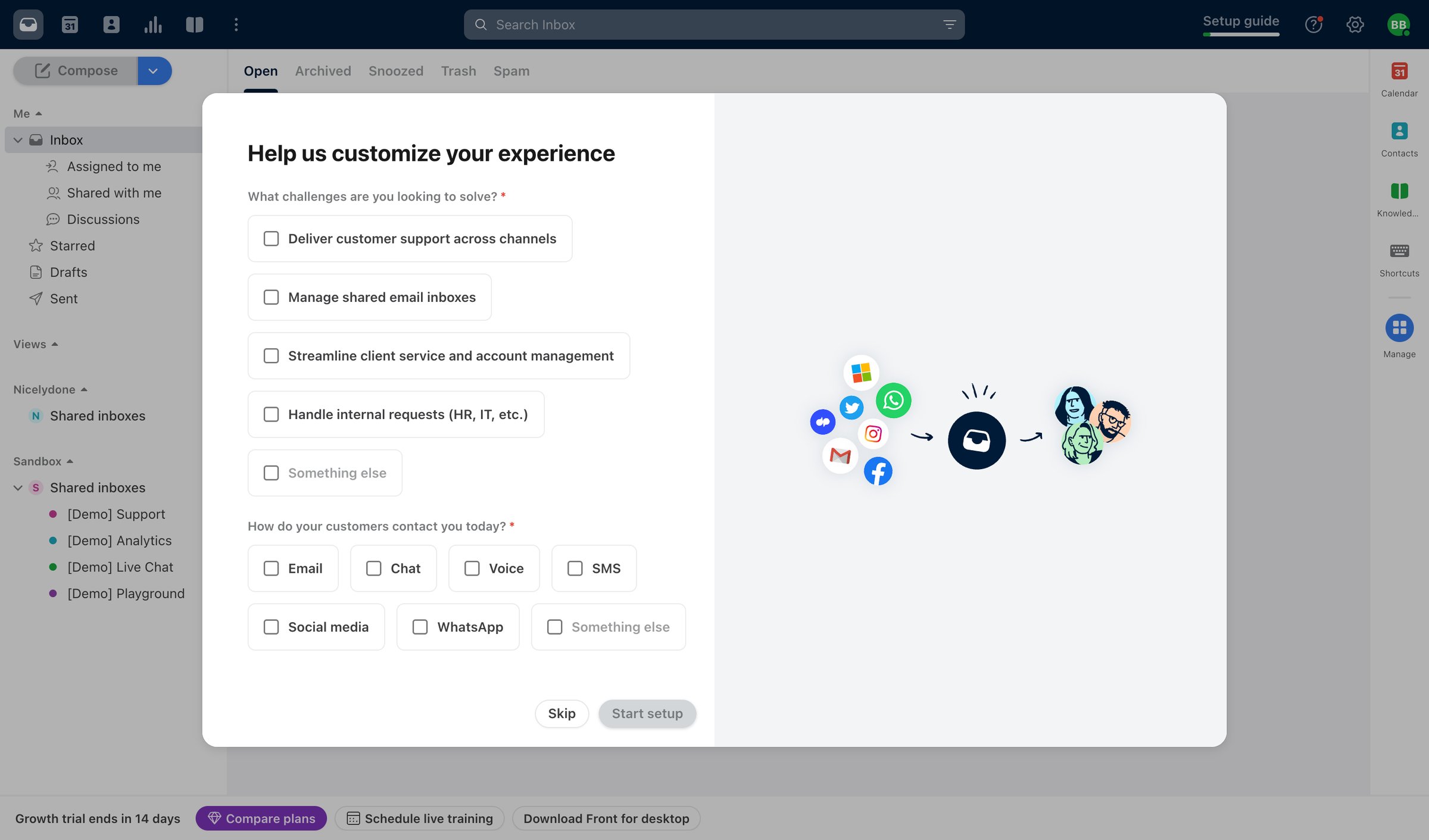The height and width of the screenshot is (840, 1429).
Task: Switch to the Archived tab
Action: click(323, 71)
